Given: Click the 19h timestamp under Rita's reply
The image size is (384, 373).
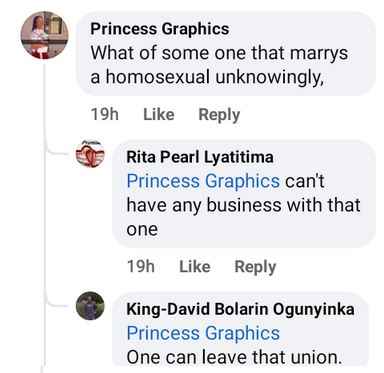Looking at the screenshot, I should point(140,266).
